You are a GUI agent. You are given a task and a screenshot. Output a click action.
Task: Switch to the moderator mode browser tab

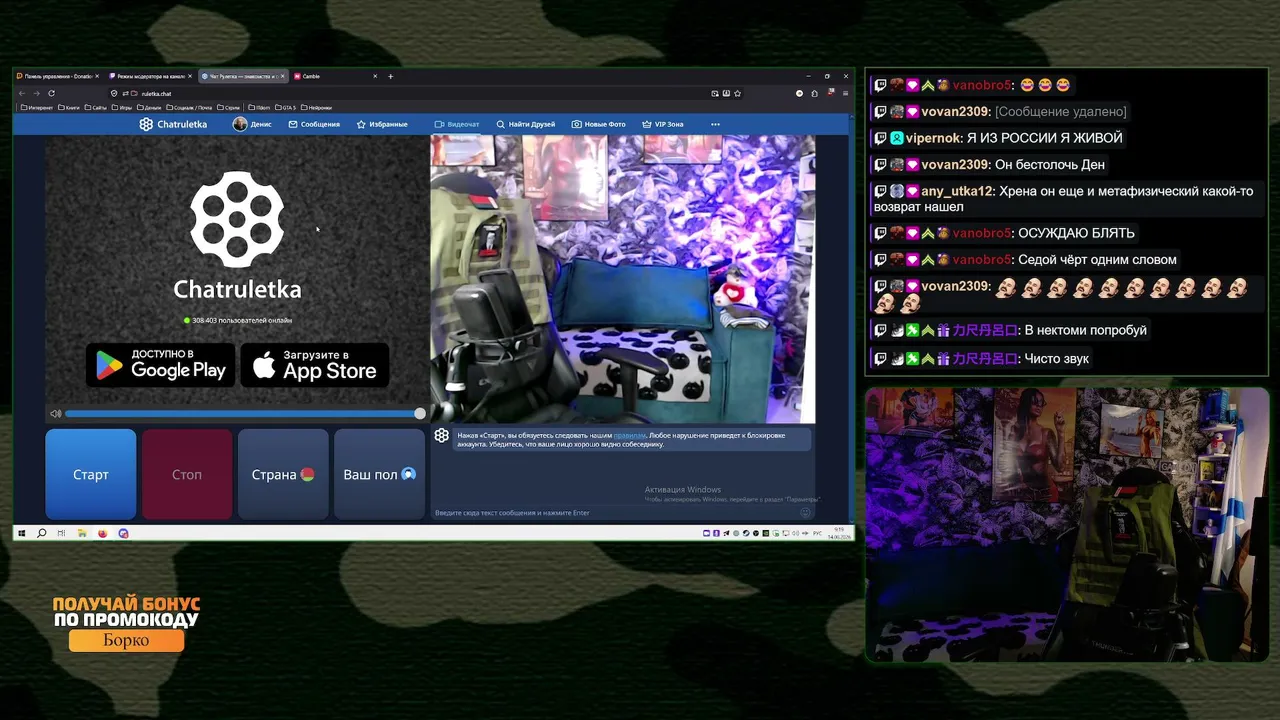pyautogui.click(x=150, y=76)
